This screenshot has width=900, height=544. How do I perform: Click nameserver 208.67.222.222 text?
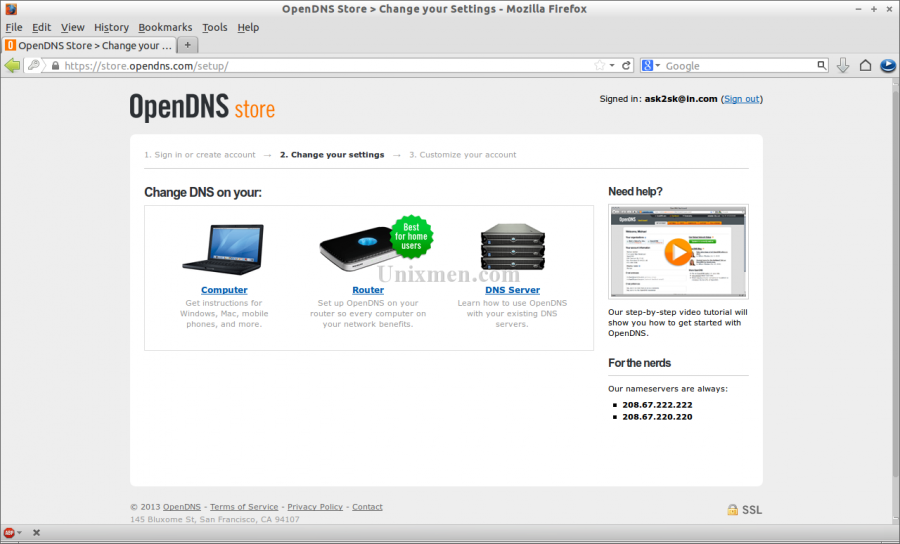pyautogui.click(x=657, y=405)
